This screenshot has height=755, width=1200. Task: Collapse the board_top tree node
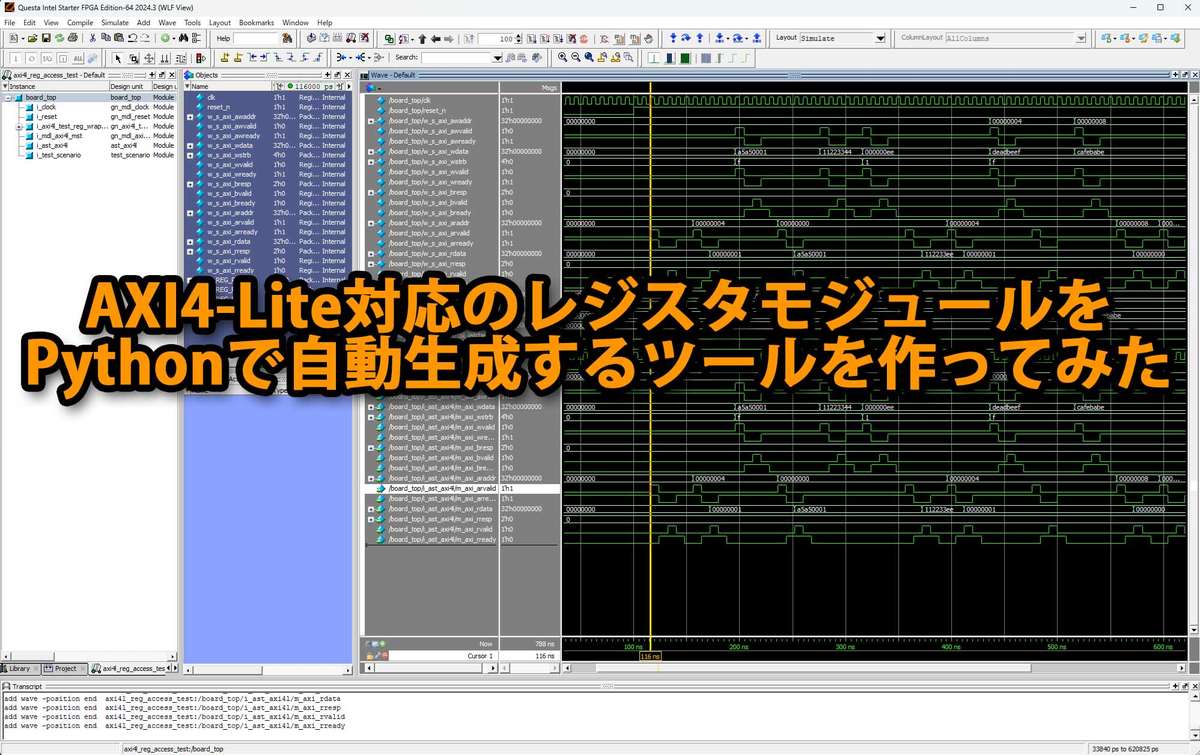click(x=7, y=98)
